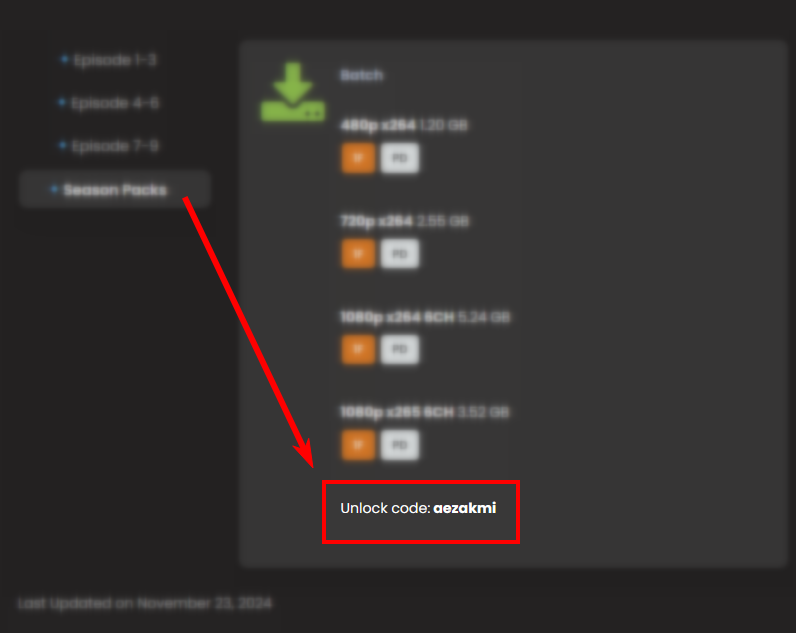Image resolution: width=796 pixels, height=633 pixels.
Task: Click the green Batch download icon
Action: pyautogui.click(x=293, y=92)
